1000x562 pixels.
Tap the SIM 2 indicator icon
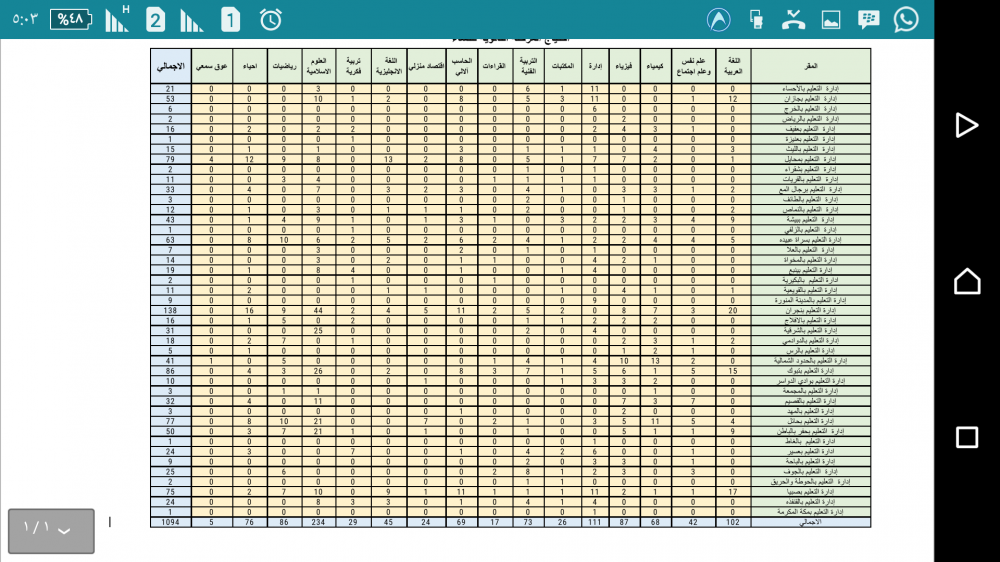[x=155, y=20]
